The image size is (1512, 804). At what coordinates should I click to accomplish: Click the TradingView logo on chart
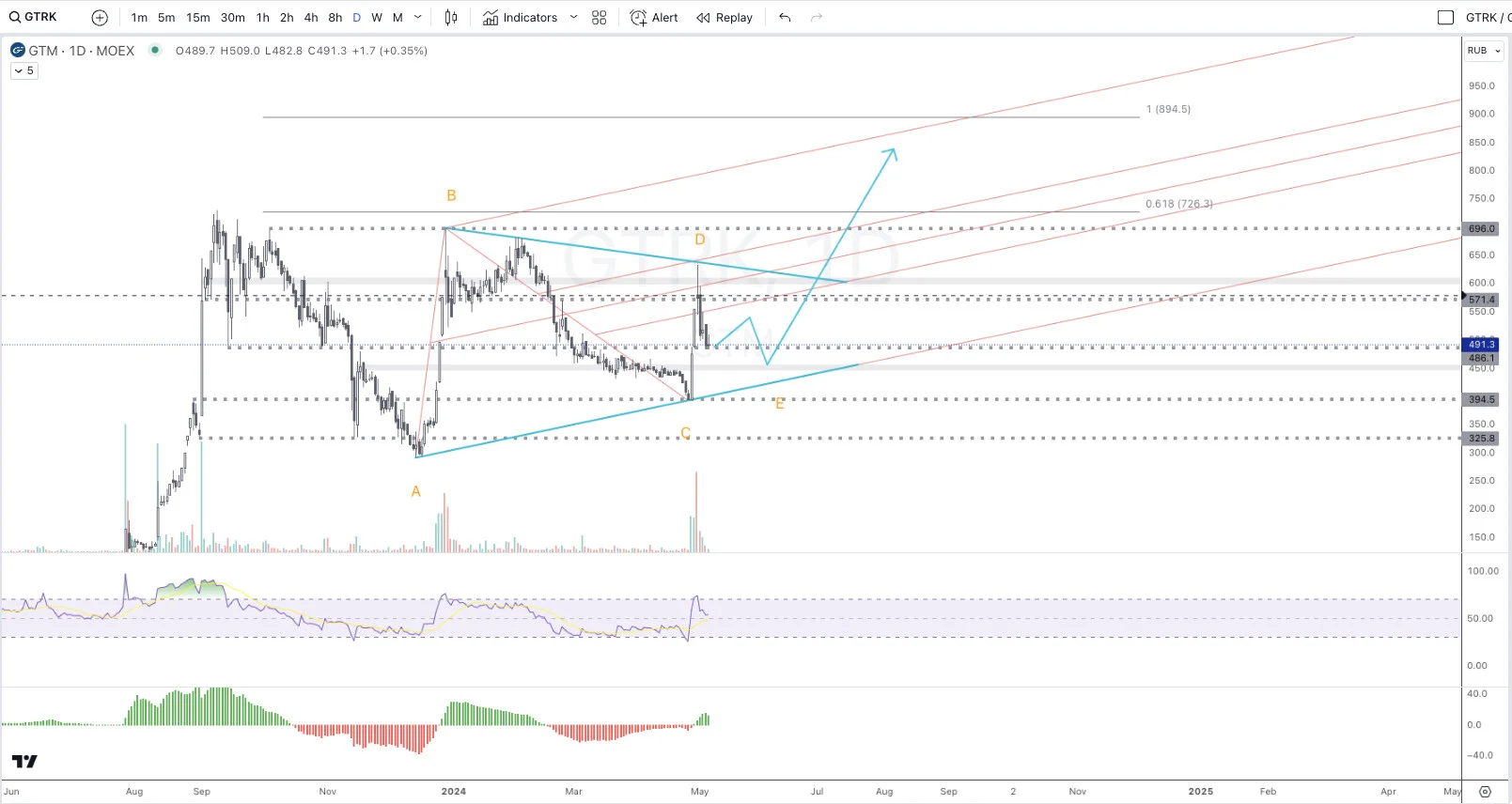24,761
